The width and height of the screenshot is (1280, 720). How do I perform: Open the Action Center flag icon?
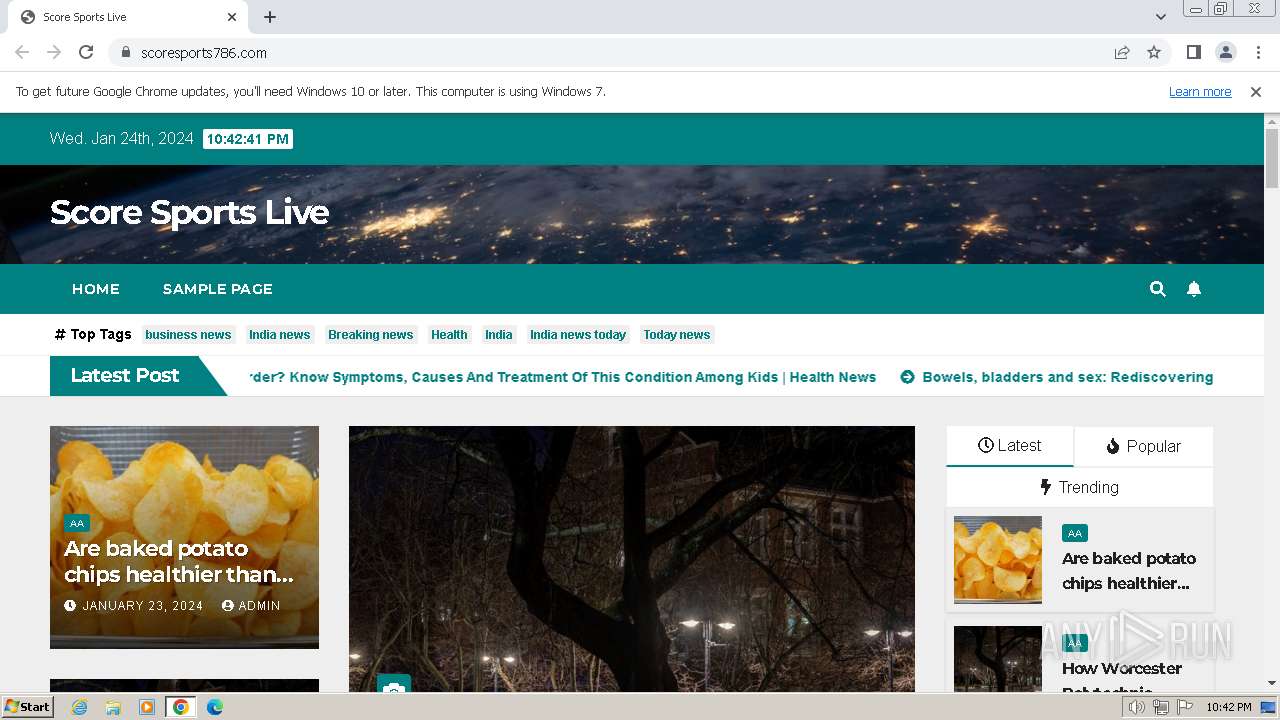click(x=1185, y=707)
